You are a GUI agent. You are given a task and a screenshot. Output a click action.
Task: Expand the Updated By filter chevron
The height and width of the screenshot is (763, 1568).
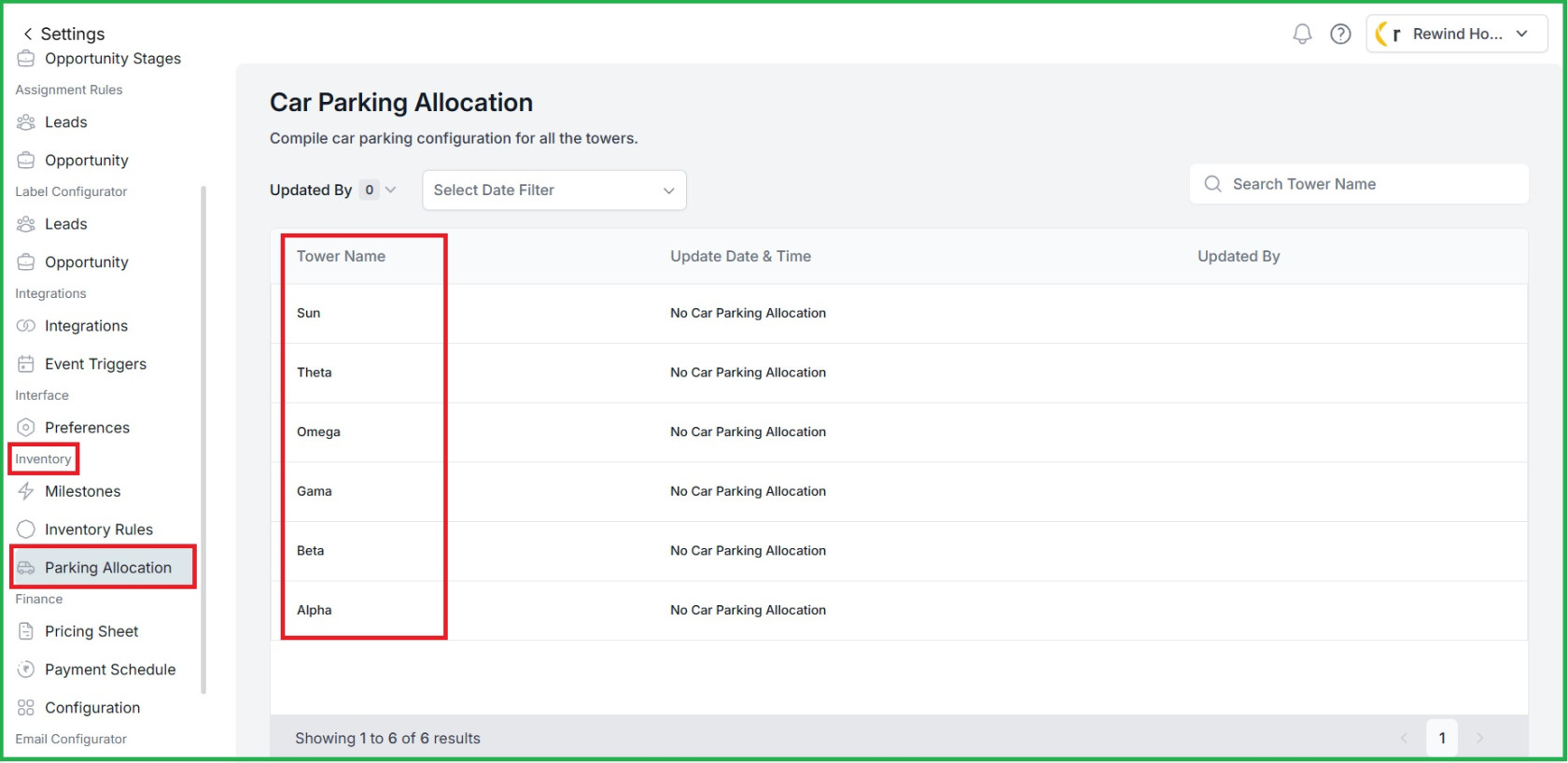[391, 190]
